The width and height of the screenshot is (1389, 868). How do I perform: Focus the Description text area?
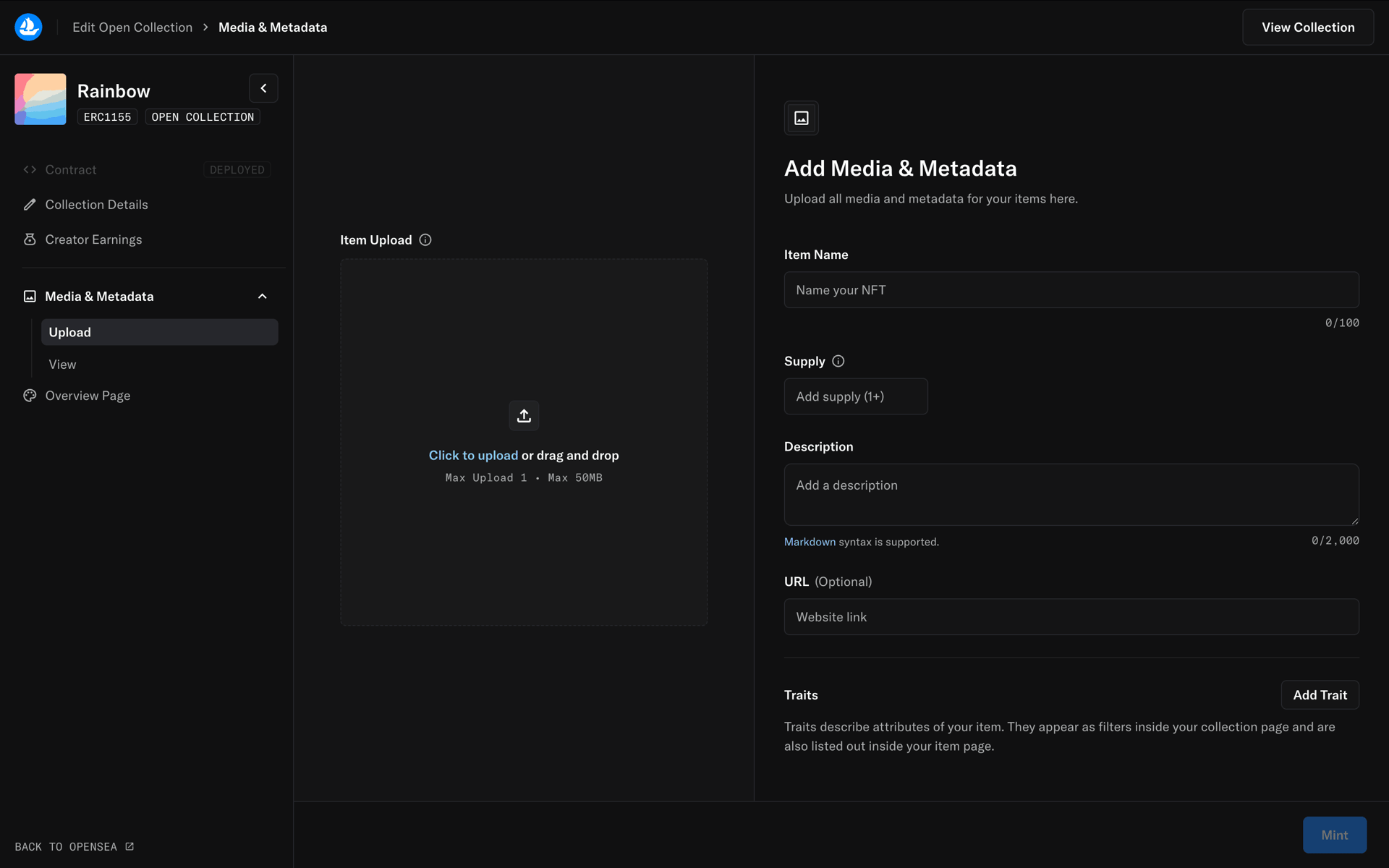[1071, 495]
